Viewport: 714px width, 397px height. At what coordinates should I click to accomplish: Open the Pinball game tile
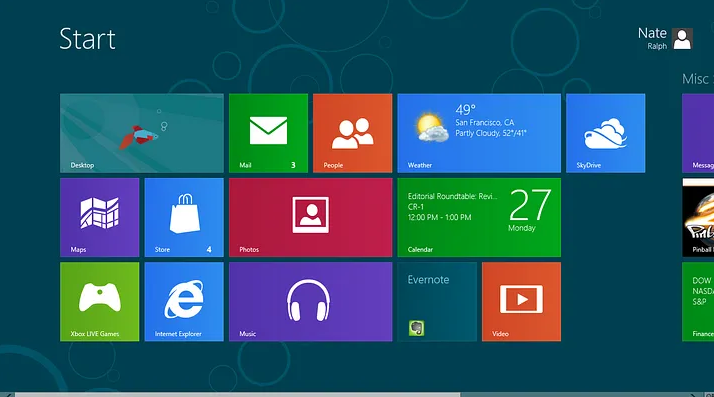[x=698, y=217]
